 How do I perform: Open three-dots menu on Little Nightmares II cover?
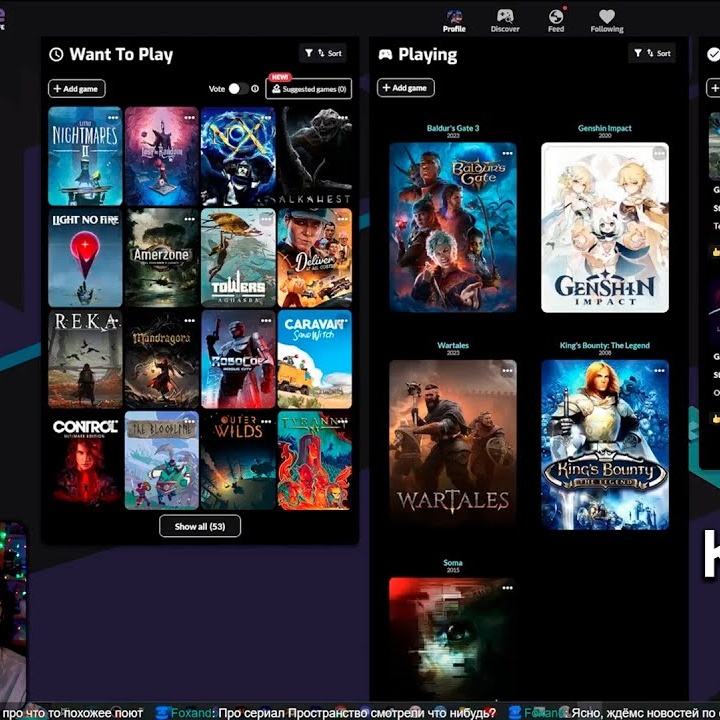point(113,117)
